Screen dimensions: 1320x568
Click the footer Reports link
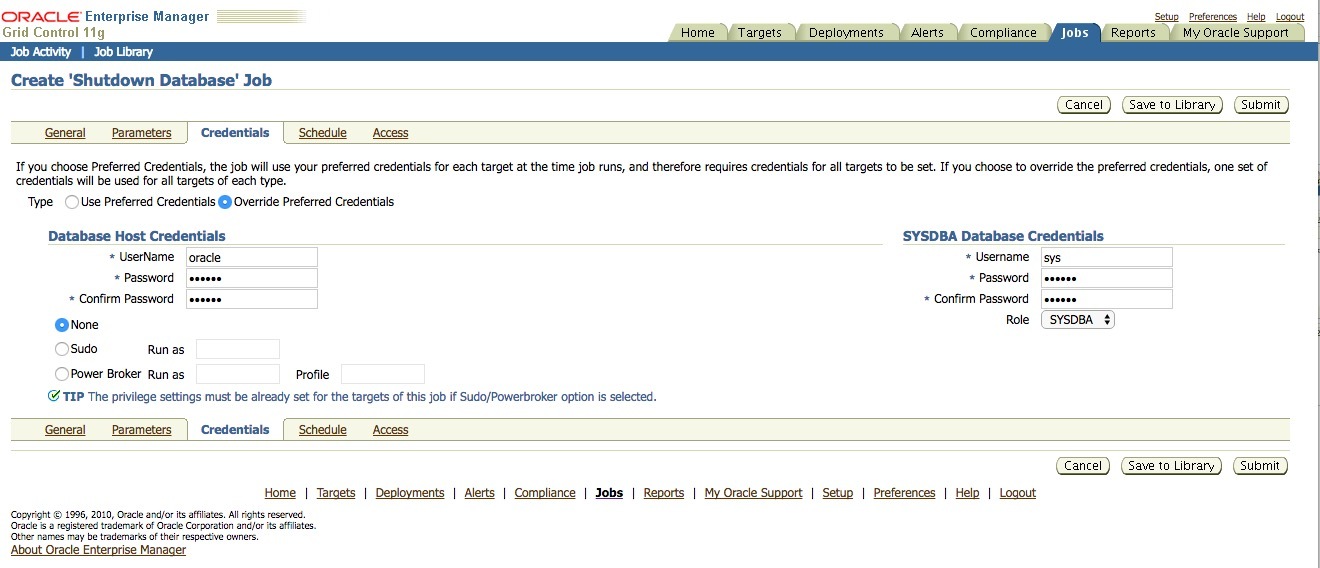click(x=664, y=493)
